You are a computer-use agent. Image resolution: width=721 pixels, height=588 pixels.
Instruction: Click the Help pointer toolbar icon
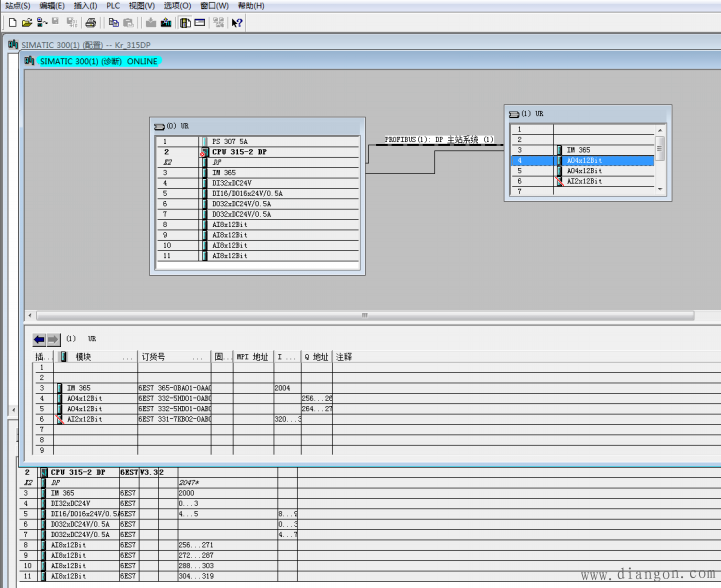point(237,22)
